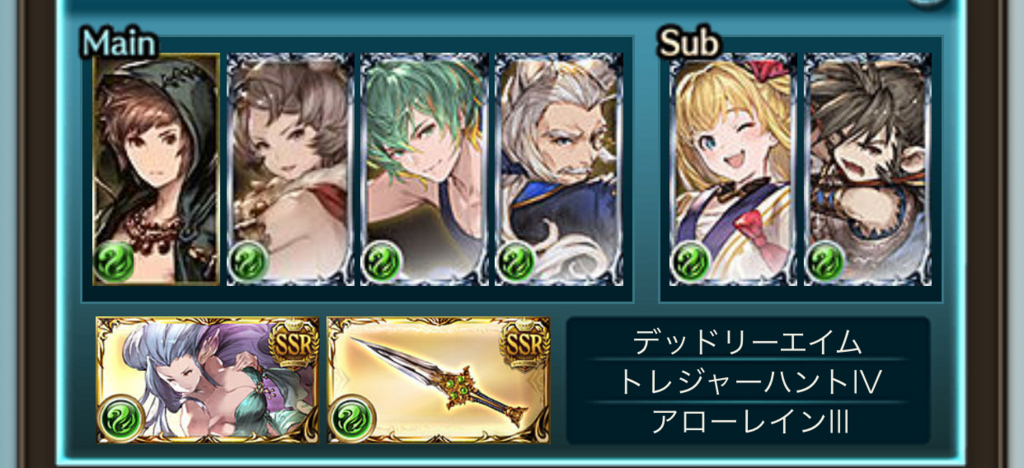Screen dimensions: 1024x468
Task: Tap wind element icon on green-haired character
Action: pyautogui.click(x=383, y=262)
